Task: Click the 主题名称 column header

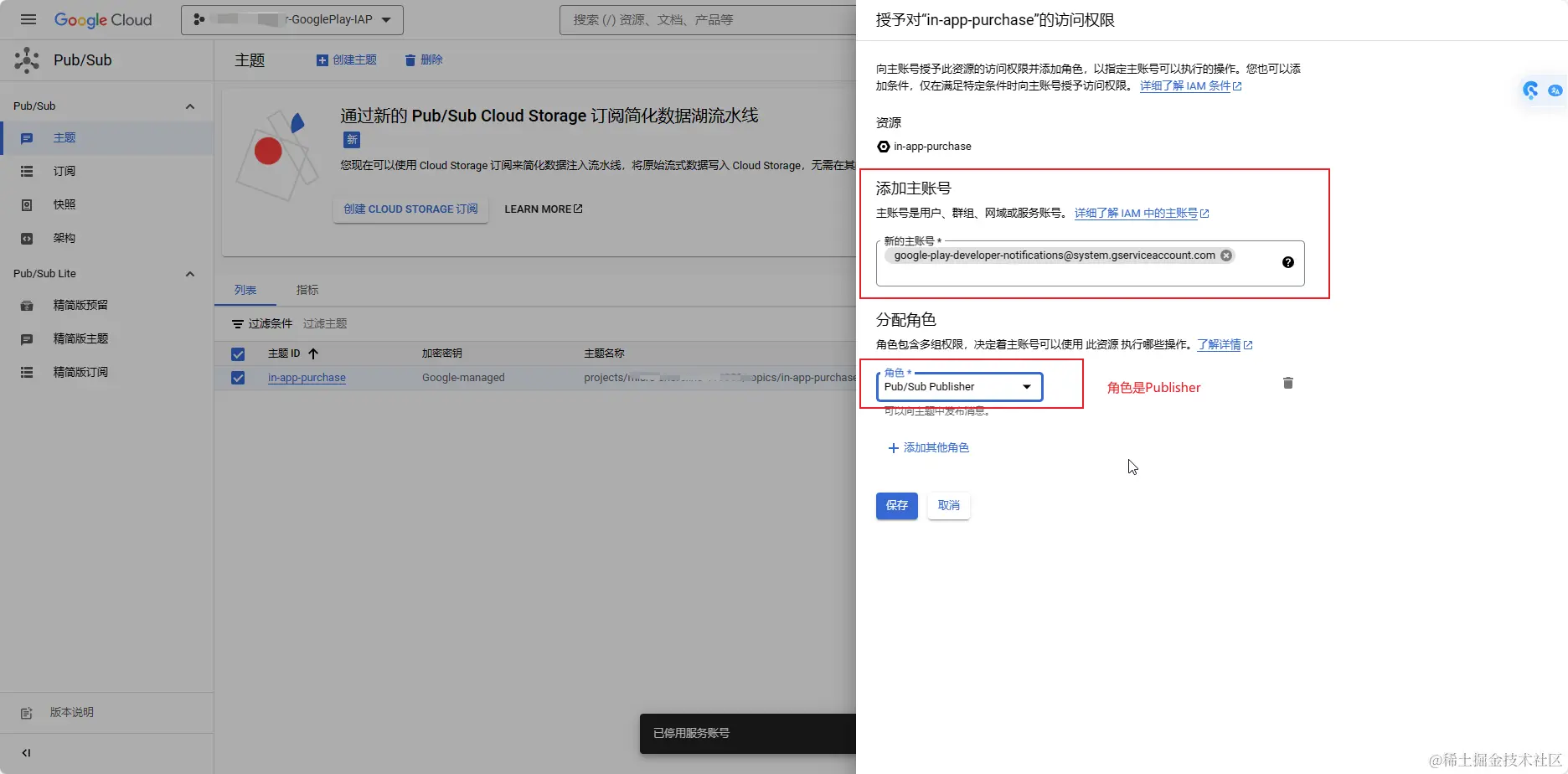Action: click(604, 353)
